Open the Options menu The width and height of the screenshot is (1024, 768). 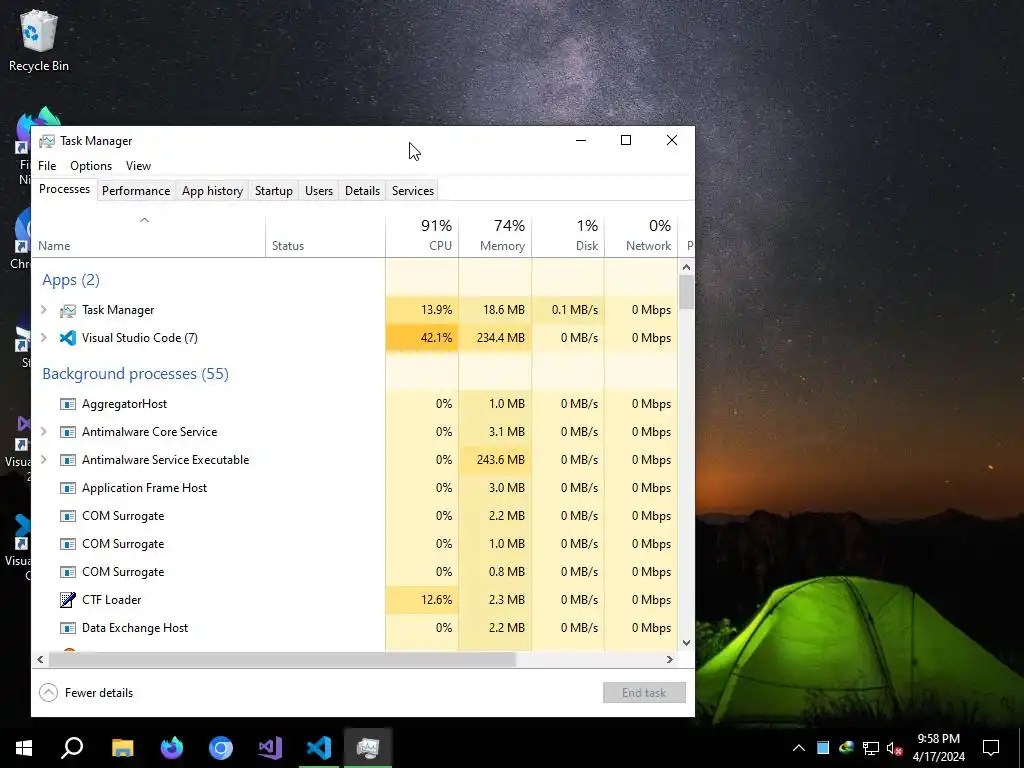91,166
